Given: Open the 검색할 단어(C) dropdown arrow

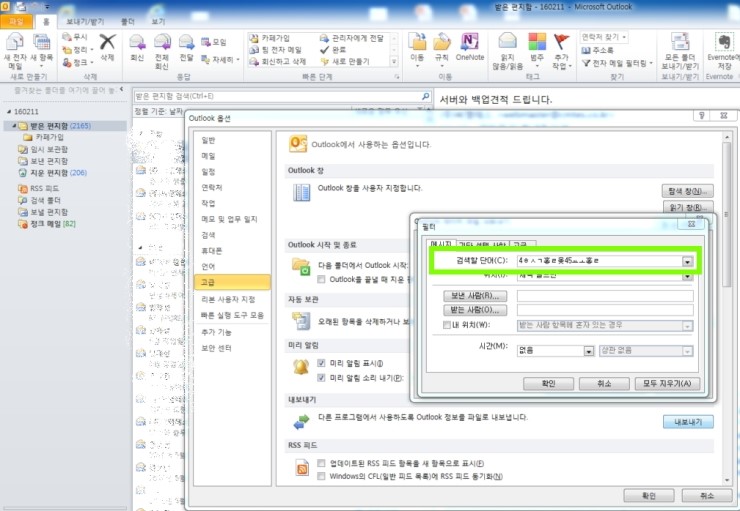Looking at the screenshot, I should pos(687,261).
